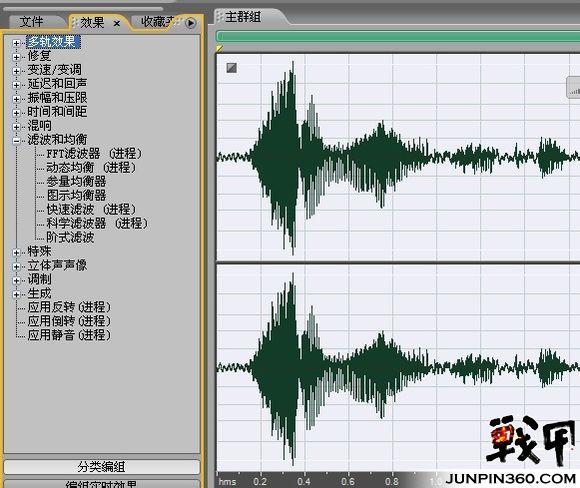Click the yellow start marker on timeline
The image size is (580, 488).
point(219,48)
